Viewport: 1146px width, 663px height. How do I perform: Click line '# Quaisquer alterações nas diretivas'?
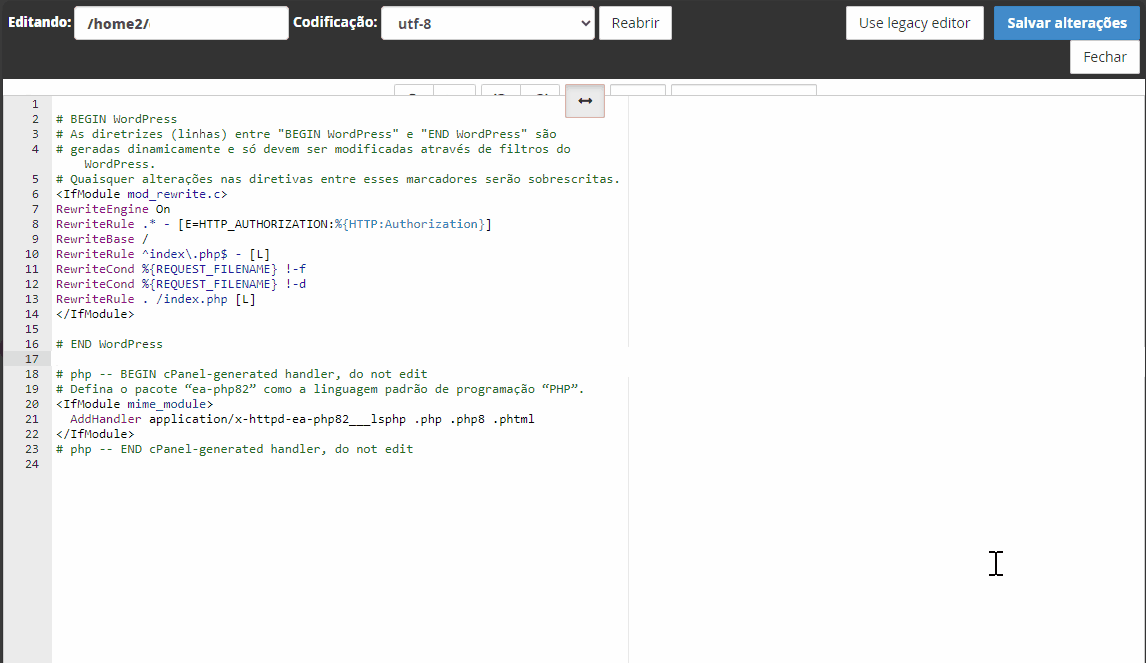point(338,179)
